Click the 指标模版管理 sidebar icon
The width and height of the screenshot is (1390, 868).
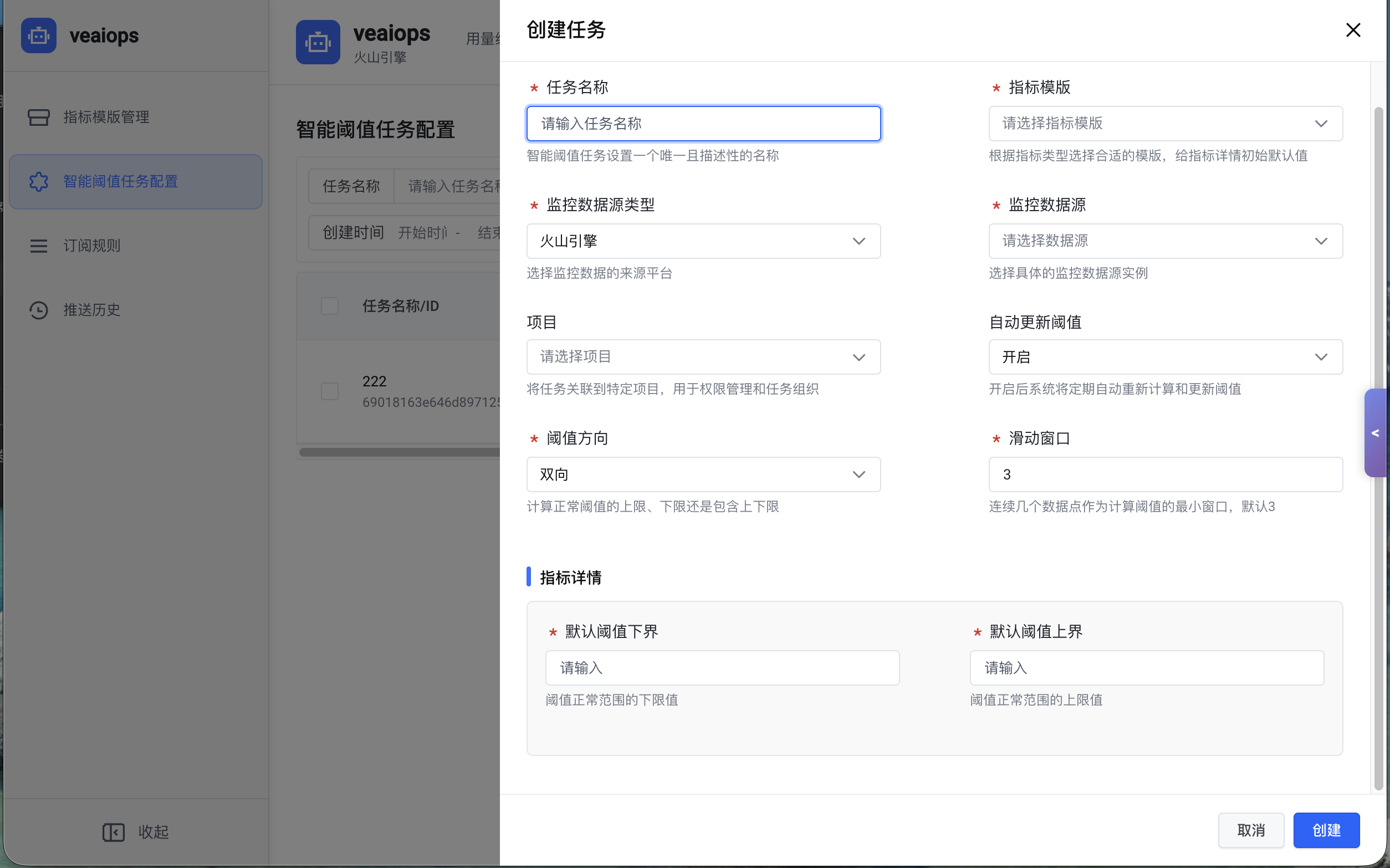(x=38, y=117)
